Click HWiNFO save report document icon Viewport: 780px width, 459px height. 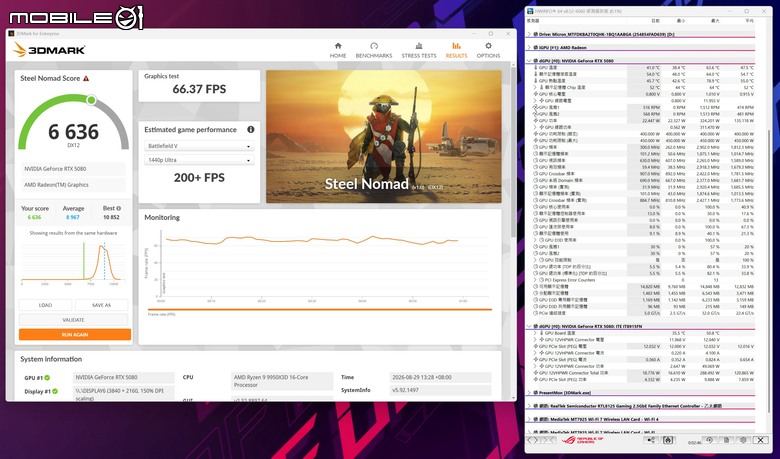click(x=726, y=440)
